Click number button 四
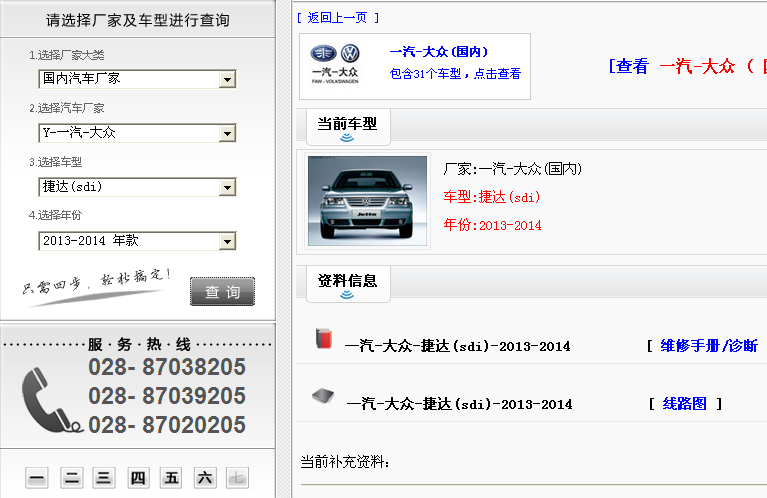767x498 pixels. coord(138,477)
